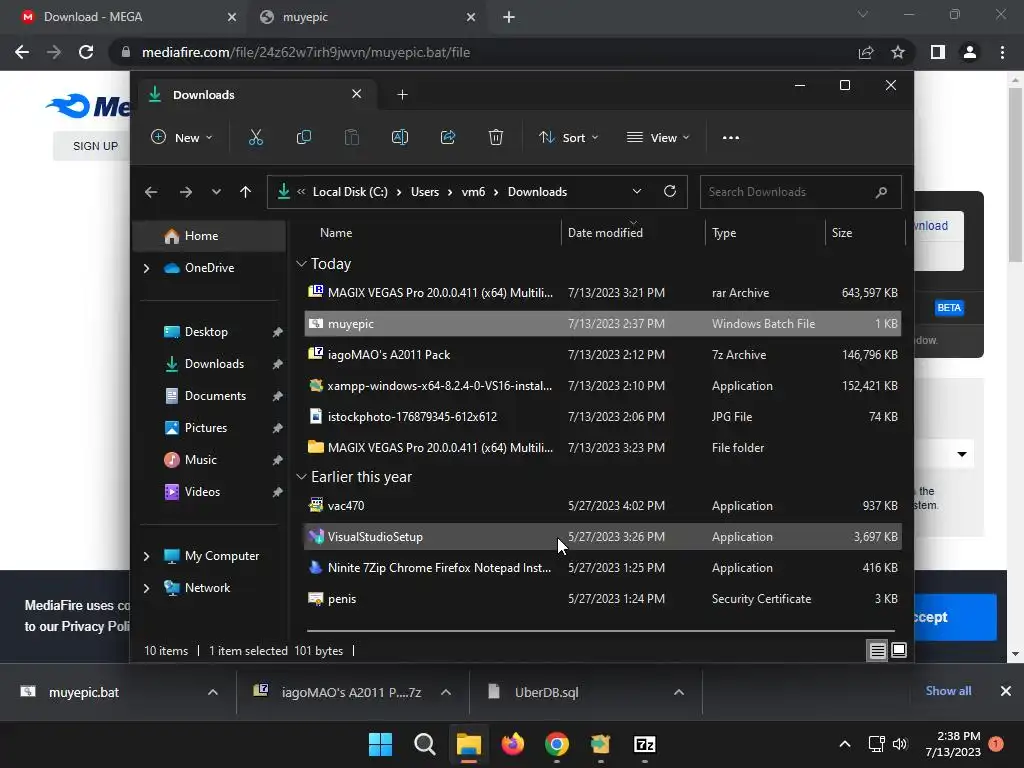Switch to muyepic browser tab
The width and height of the screenshot is (1024, 768).
[368, 17]
